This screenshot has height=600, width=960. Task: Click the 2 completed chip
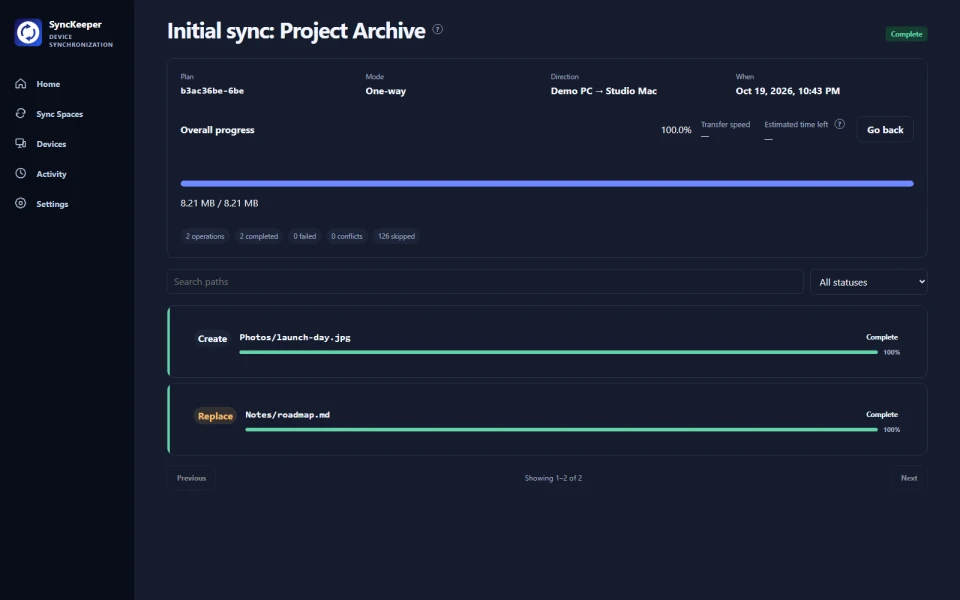(x=258, y=236)
